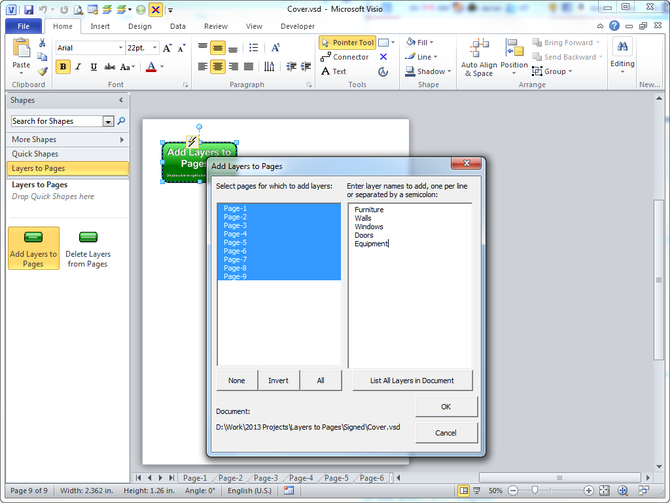Screen dimensions: 670x503
Task: Click the Text Block rotate tool icon
Action: 383,71
